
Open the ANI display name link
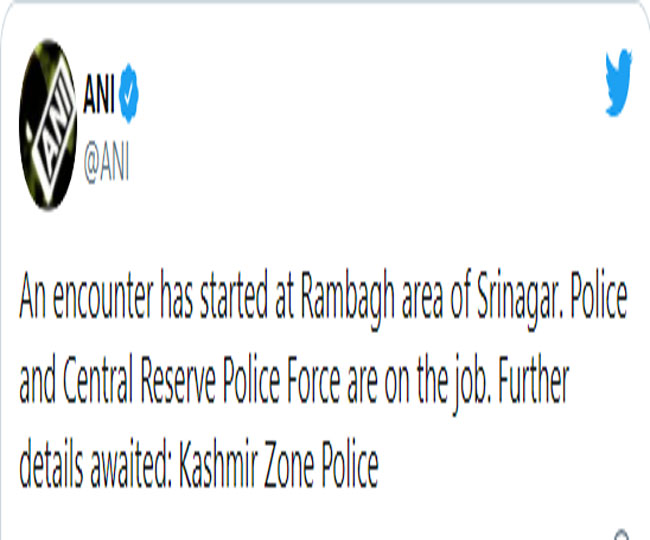[99, 94]
